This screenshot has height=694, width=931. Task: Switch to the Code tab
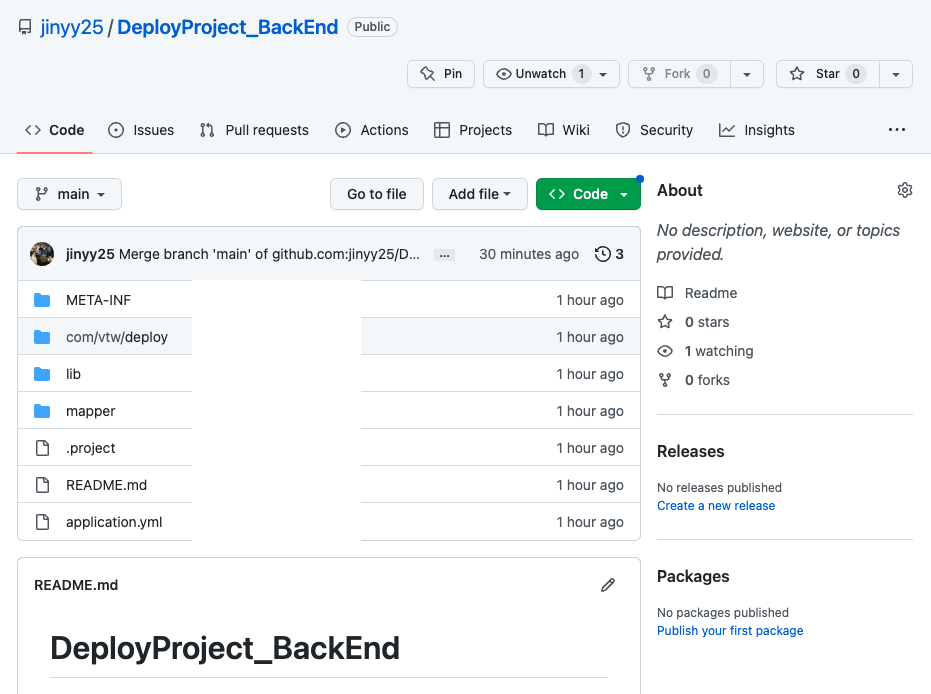pos(55,130)
